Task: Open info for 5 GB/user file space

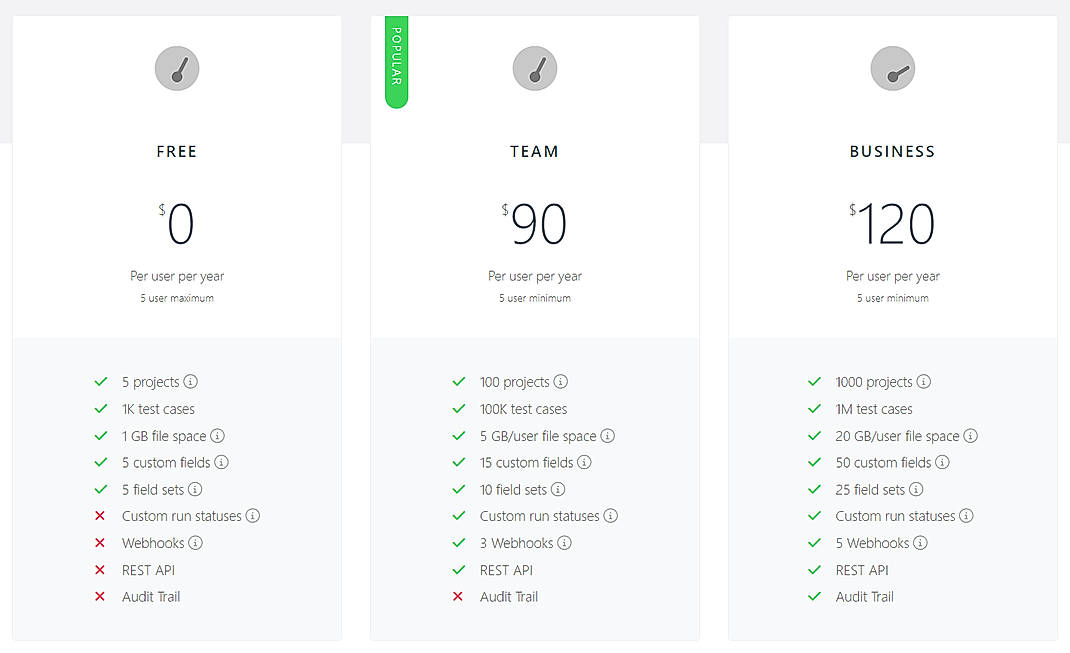Action: (x=608, y=436)
